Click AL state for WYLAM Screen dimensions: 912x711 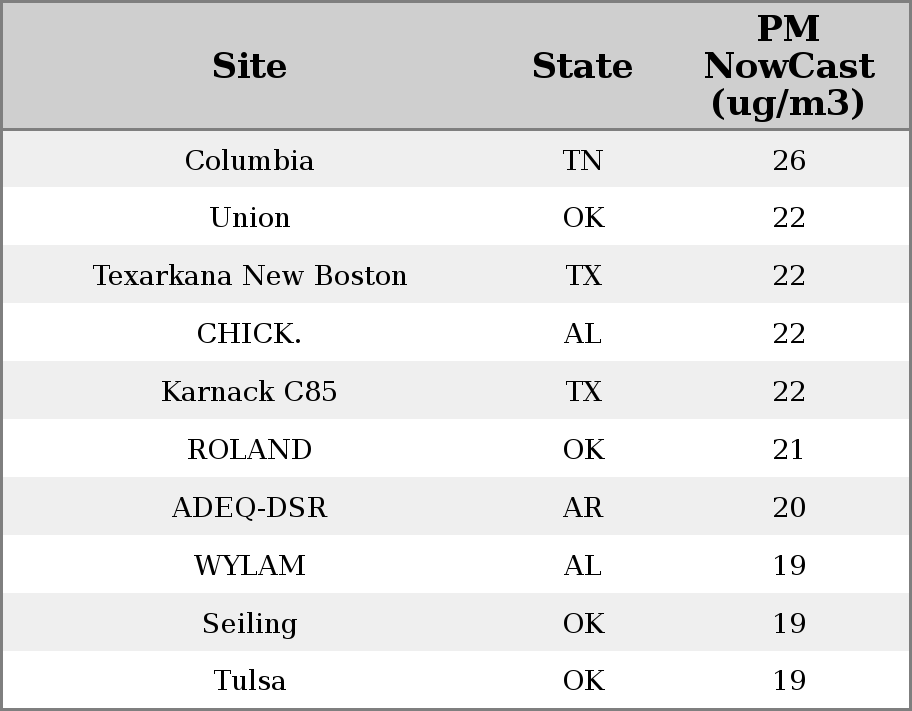pos(583,566)
